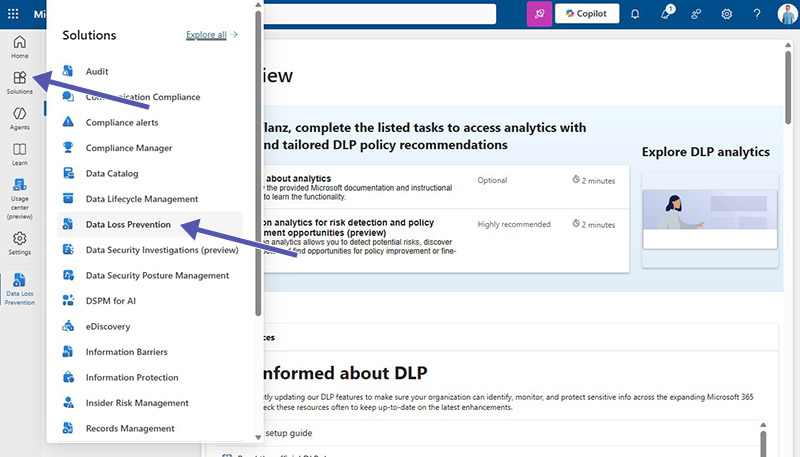Click the Compliance Manager trophy icon
The width and height of the screenshot is (800, 457).
click(68, 147)
